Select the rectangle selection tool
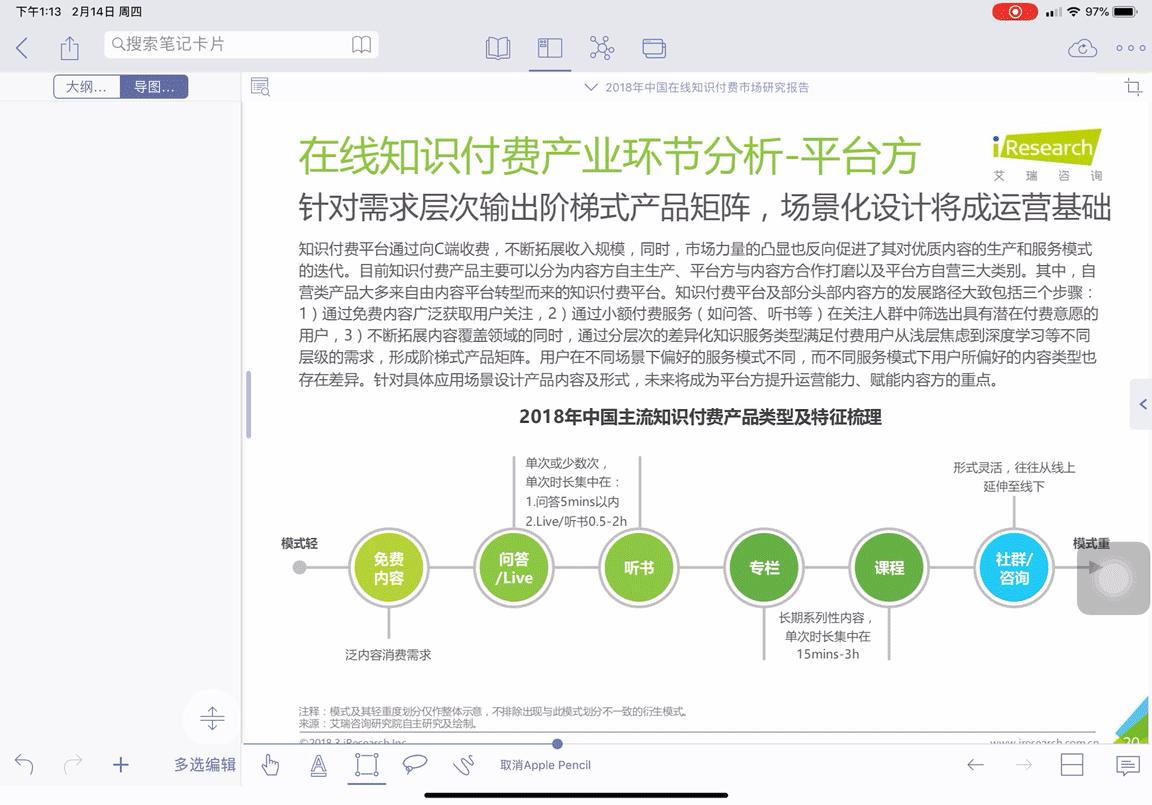Viewport: 1152px width, 805px height. [366, 764]
